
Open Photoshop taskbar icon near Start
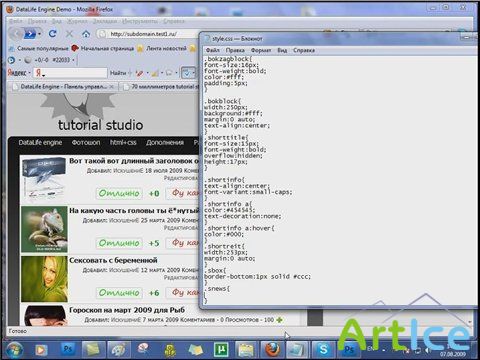[68, 349]
